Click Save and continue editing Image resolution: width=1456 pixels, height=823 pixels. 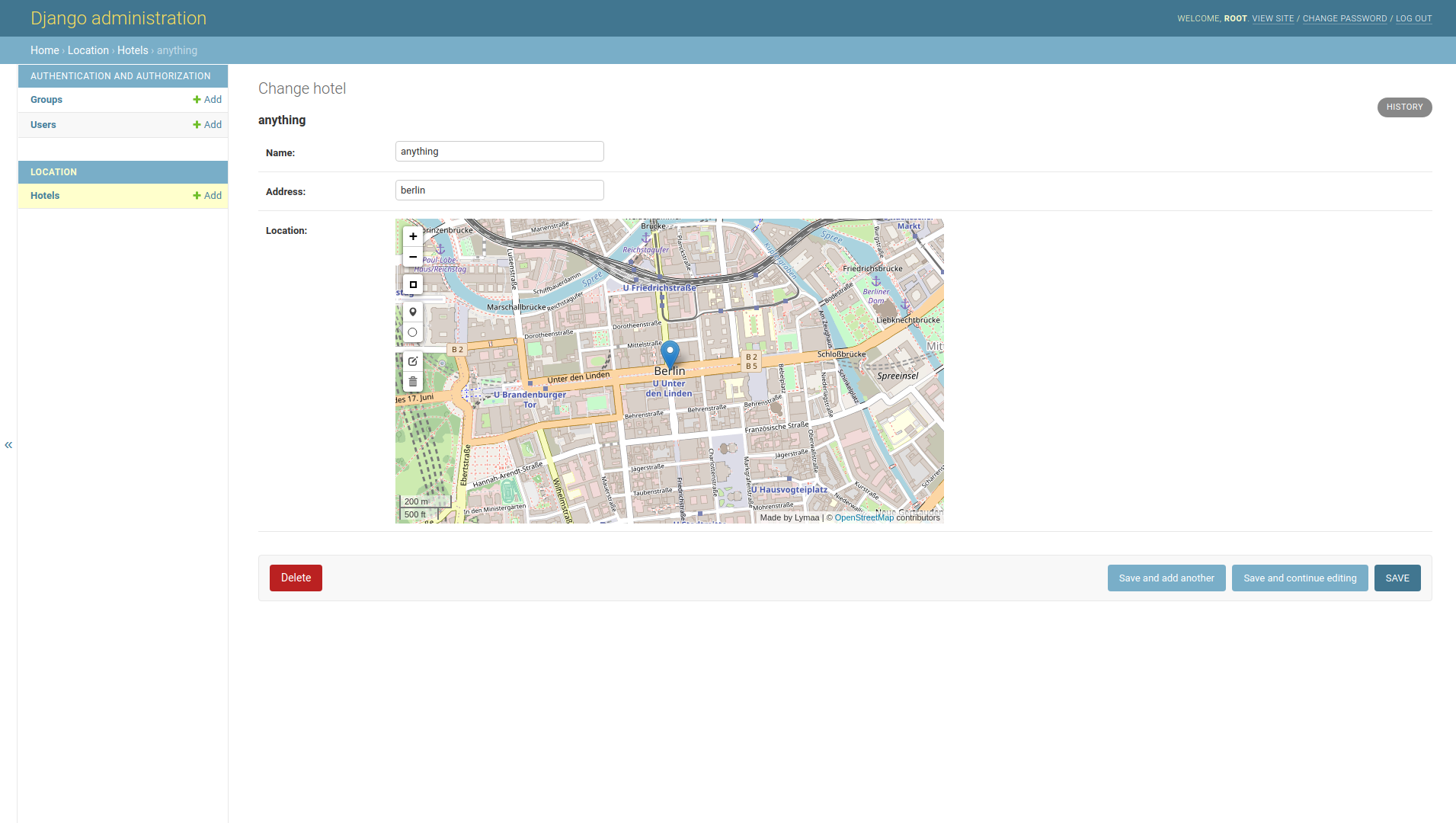click(1299, 578)
